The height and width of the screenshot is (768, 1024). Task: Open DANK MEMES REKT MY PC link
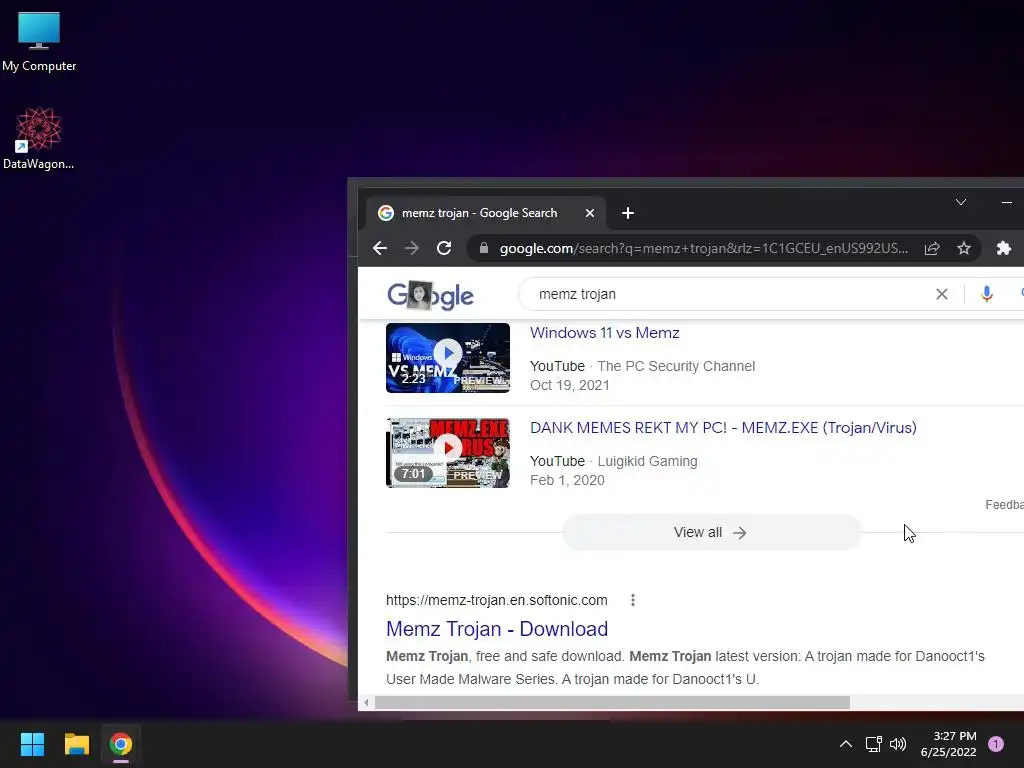pyautogui.click(x=723, y=428)
